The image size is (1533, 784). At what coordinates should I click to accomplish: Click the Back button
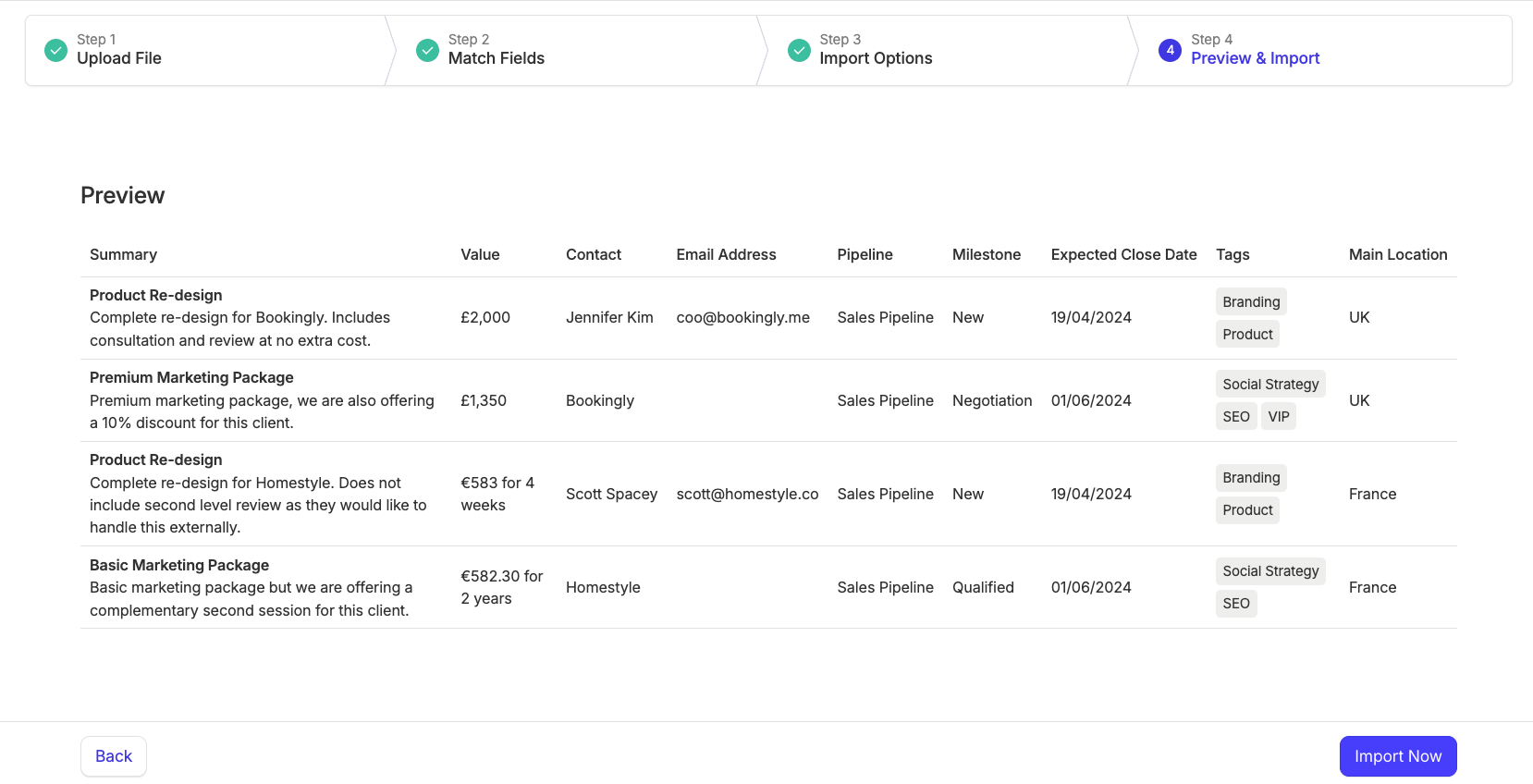[114, 756]
